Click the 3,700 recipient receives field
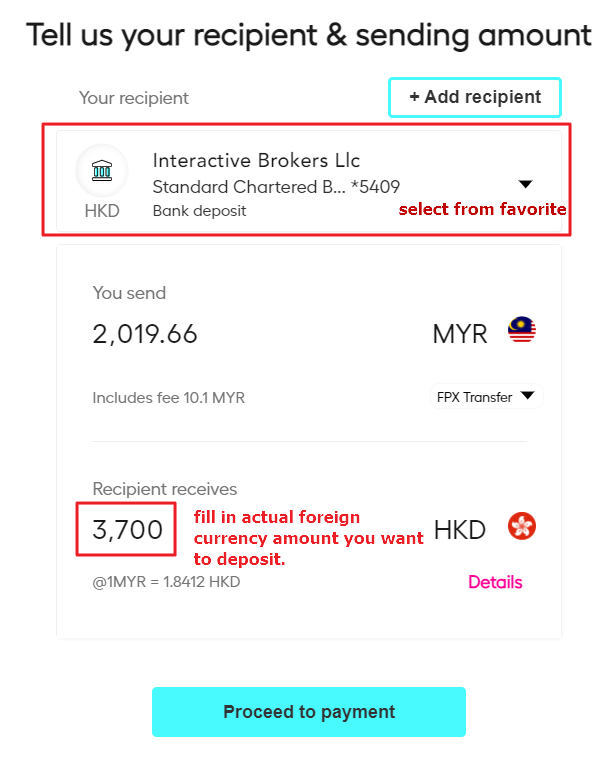 point(128,530)
